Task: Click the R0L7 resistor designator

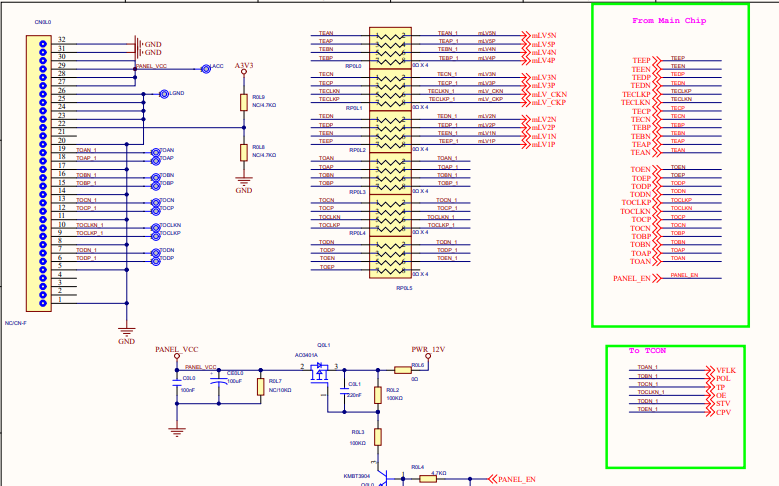Action: point(275,381)
